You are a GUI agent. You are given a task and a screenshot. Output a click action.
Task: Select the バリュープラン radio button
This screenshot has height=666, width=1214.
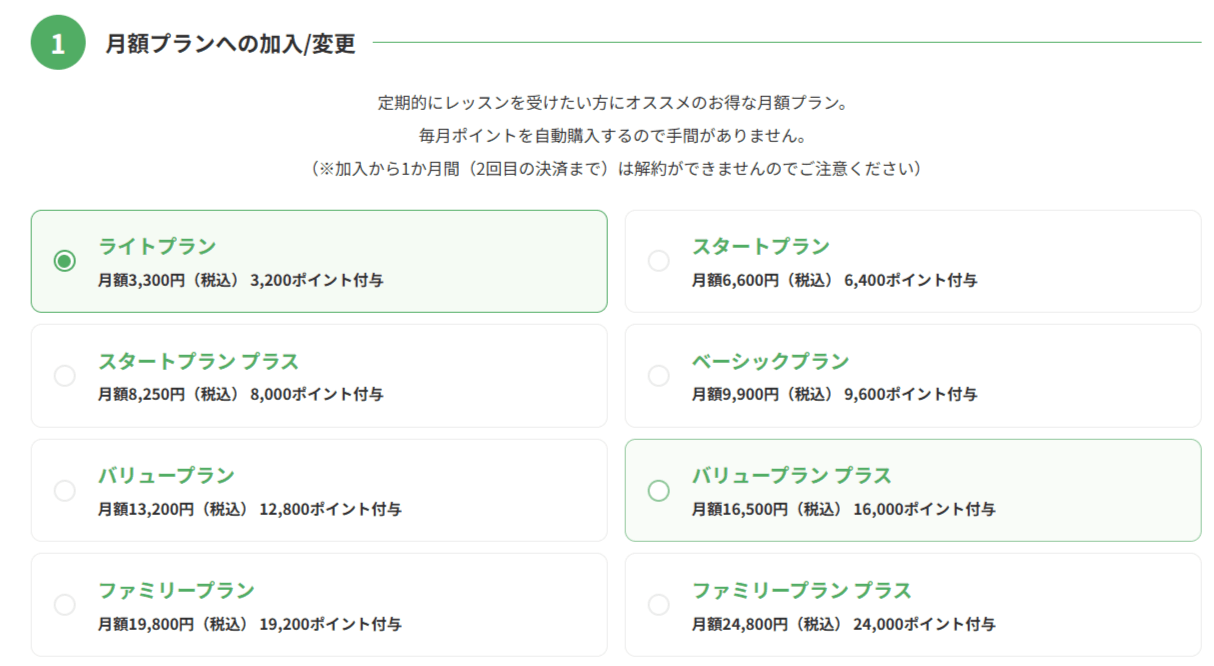(65, 491)
